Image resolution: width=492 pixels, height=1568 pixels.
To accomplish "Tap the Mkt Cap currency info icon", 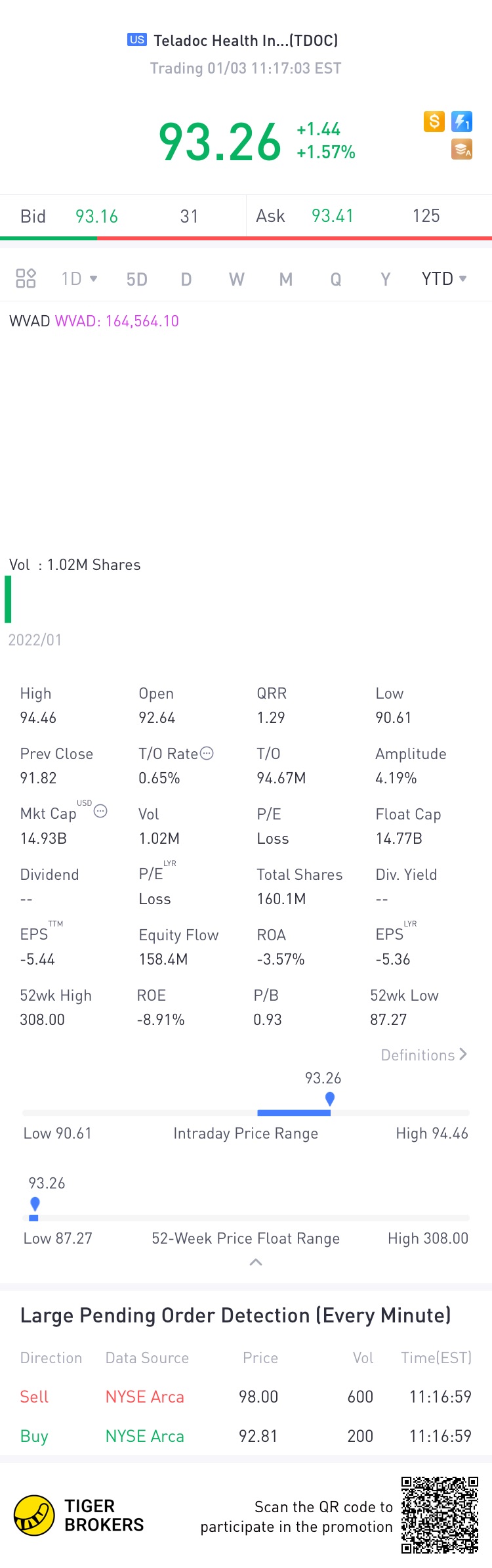I will tap(100, 811).
